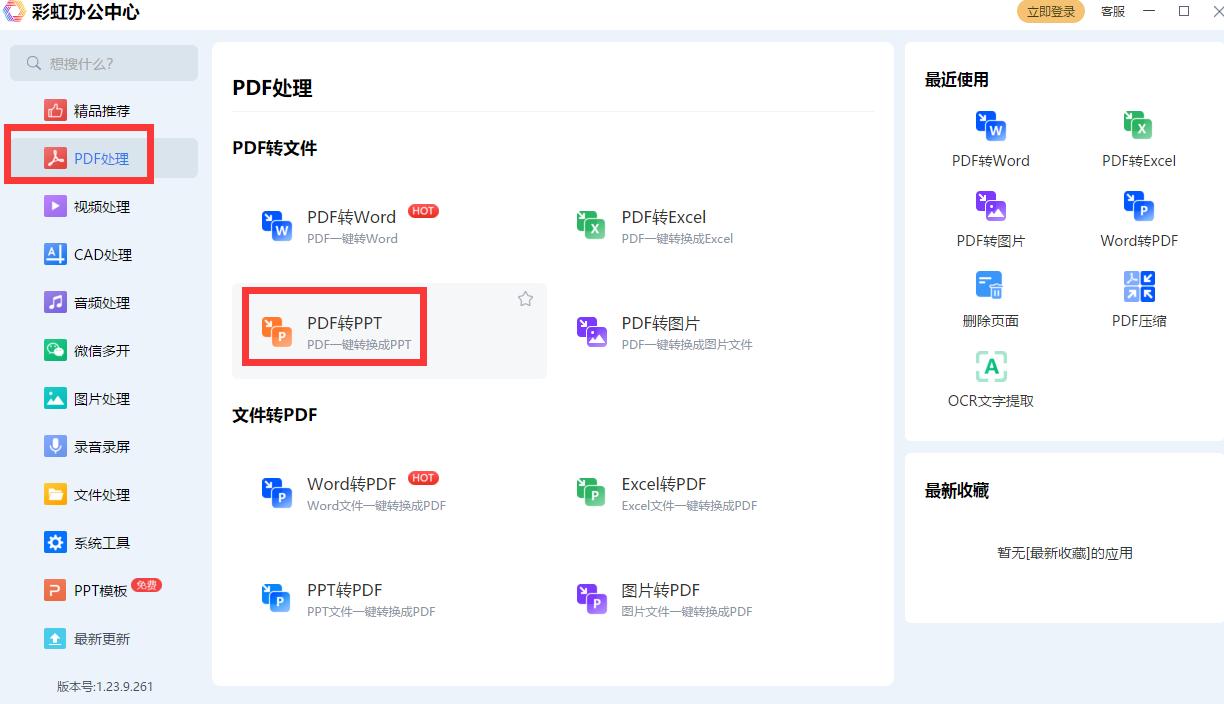Click the search box at top left

pos(104,62)
